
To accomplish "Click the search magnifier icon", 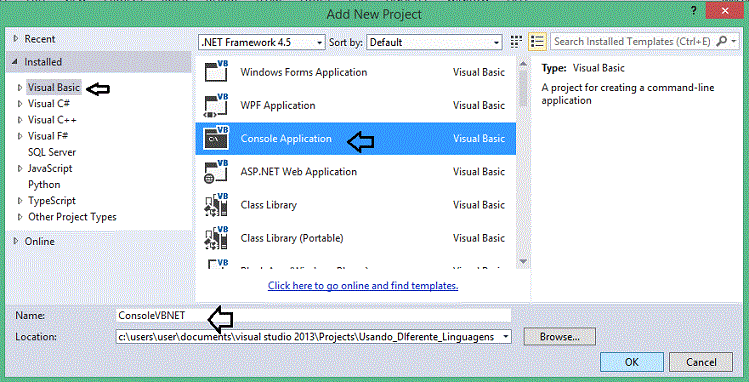I will tap(721, 42).
